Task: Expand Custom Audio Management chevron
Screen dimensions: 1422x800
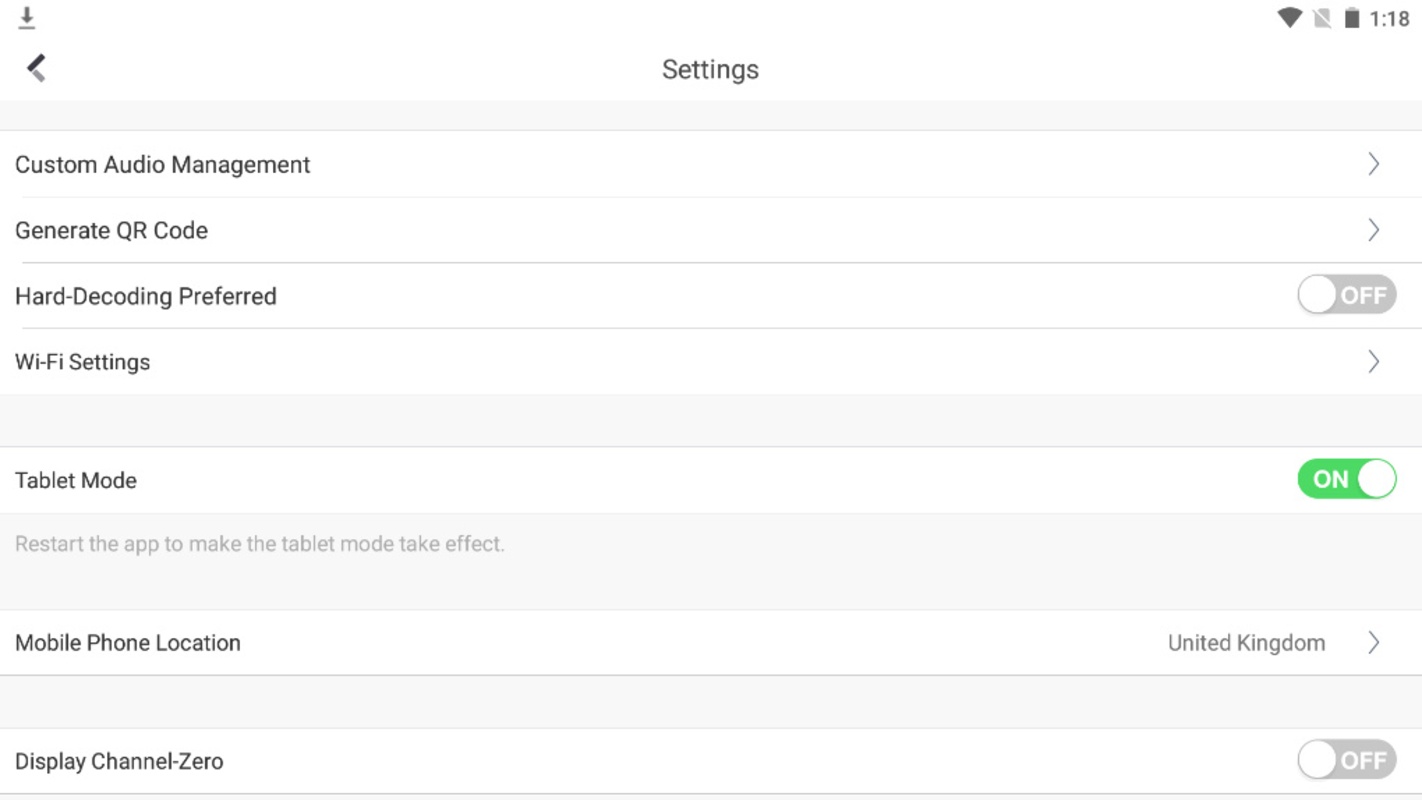Action: pyautogui.click(x=1374, y=164)
